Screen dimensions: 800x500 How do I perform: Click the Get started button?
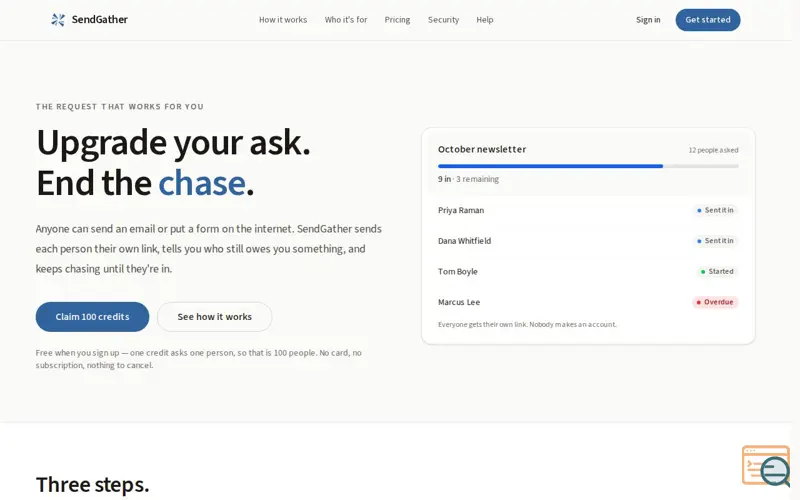[x=708, y=20]
